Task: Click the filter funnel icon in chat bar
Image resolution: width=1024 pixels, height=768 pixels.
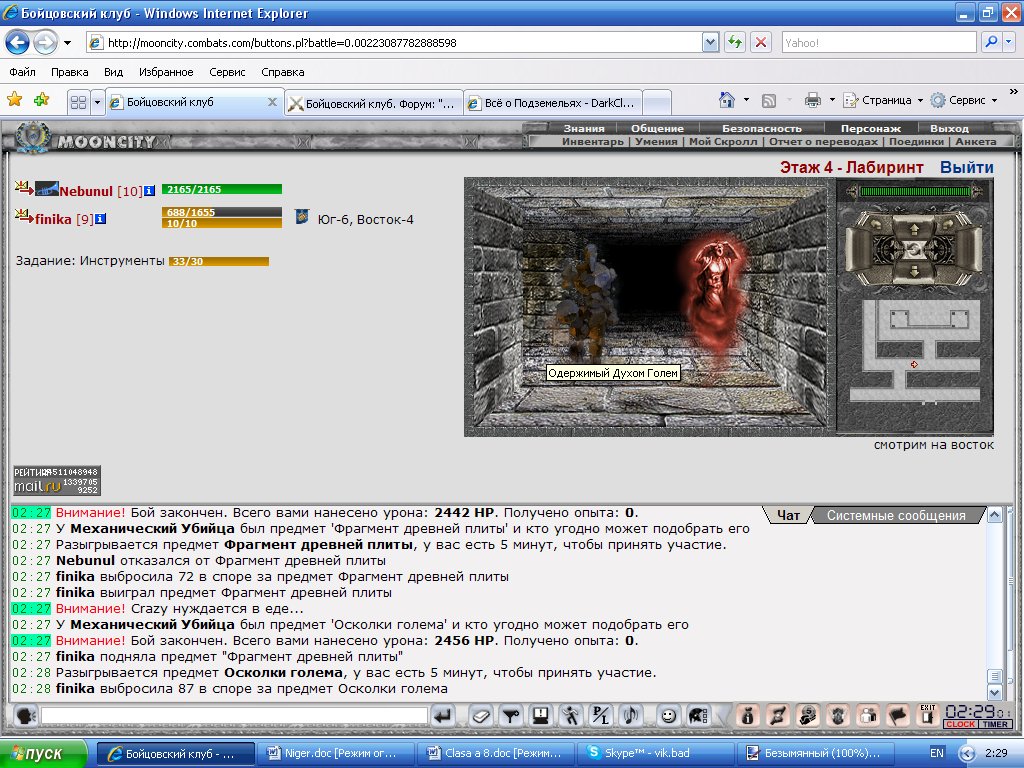Action: pos(511,716)
